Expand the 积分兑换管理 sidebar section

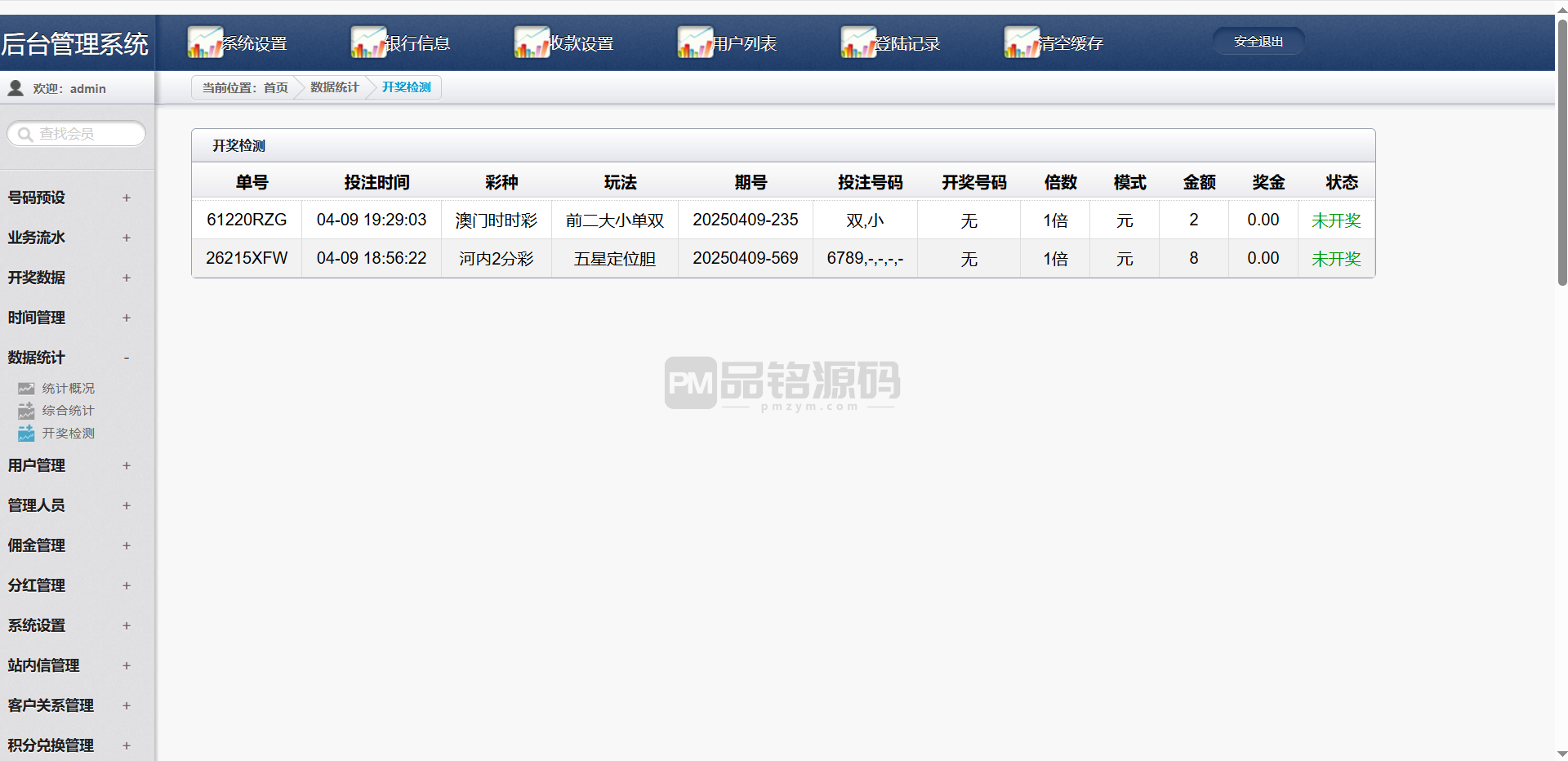pos(127,745)
